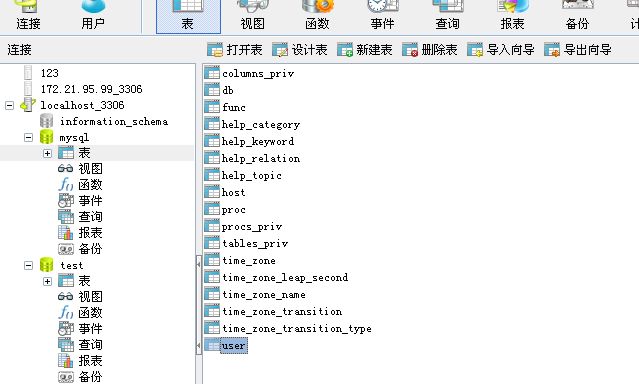Viewport: 639px width, 384px height.
Task: Switch to 报表 (Report) in top toolbar
Action: click(x=512, y=16)
